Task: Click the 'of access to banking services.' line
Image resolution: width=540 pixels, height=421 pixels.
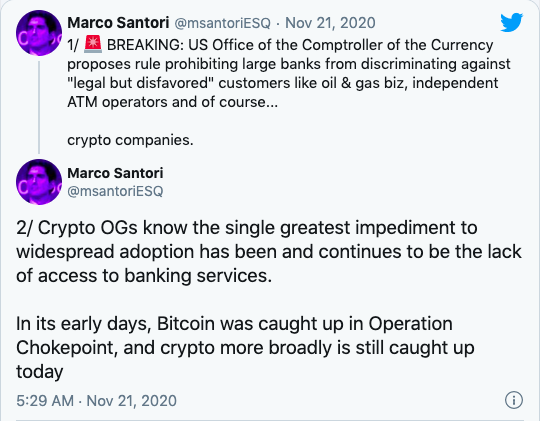Action: click(144, 276)
